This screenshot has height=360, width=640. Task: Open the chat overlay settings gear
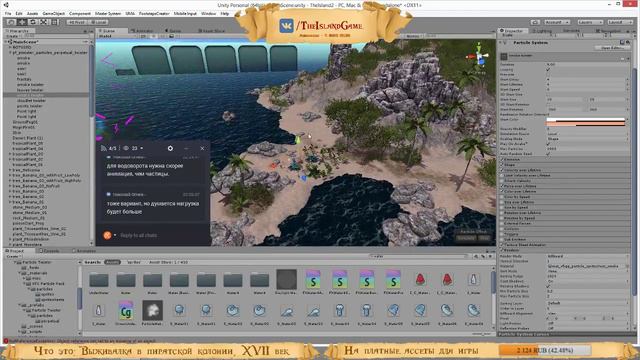(170, 148)
